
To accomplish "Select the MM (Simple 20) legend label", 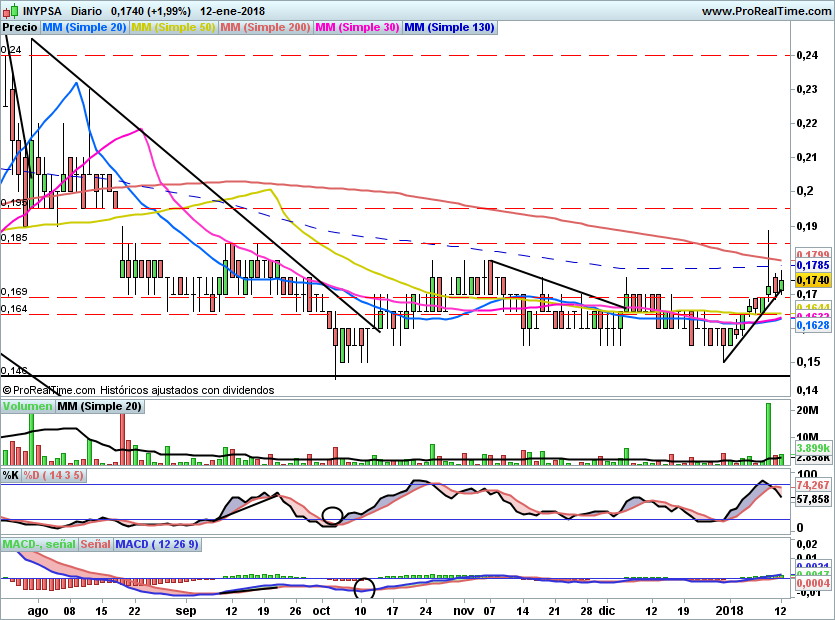I will (x=84, y=28).
